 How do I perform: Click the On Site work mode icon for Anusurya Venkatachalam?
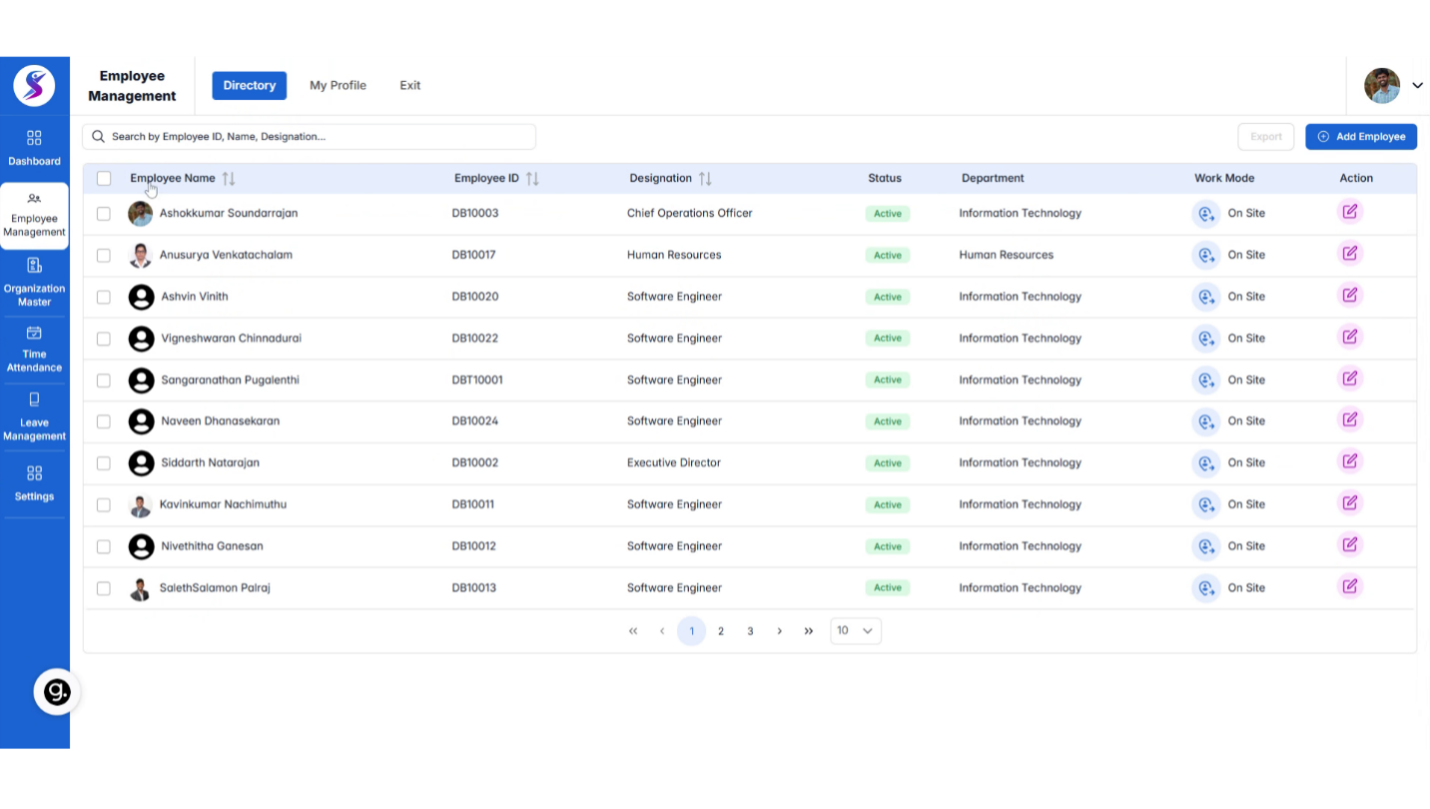click(x=1206, y=254)
